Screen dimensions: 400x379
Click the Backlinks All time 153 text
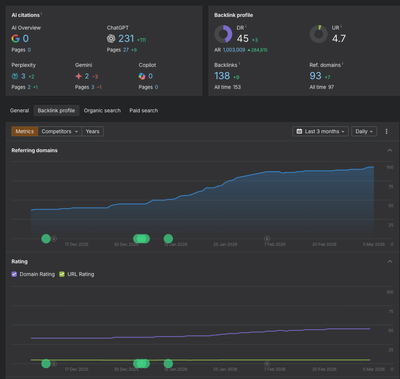click(x=227, y=87)
